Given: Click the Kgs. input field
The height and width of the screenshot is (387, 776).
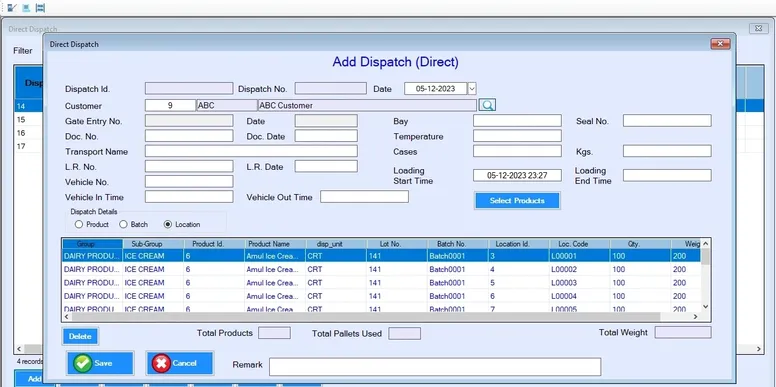Looking at the screenshot, I should pyautogui.click(x=667, y=151).
